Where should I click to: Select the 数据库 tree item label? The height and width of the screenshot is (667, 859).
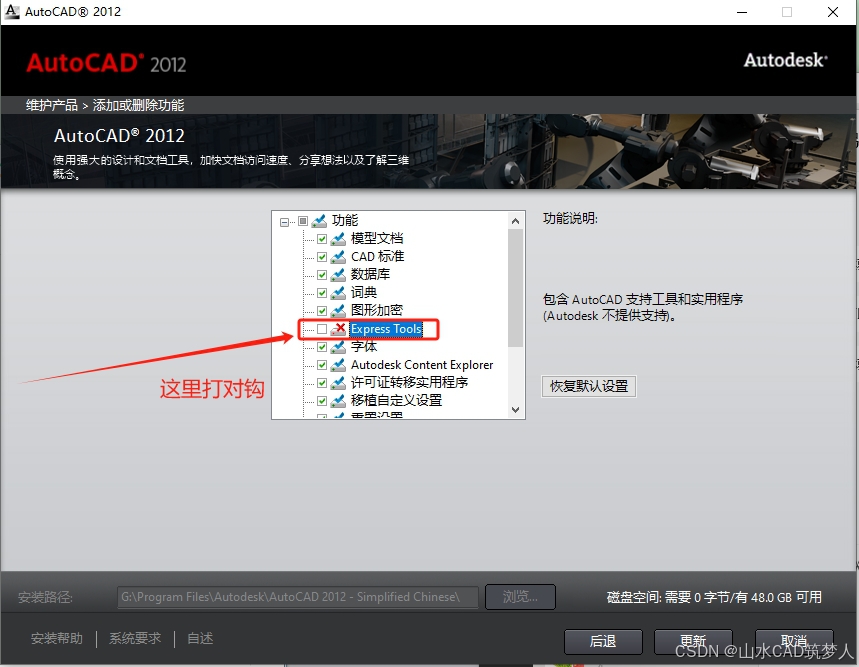pos(370,274)
